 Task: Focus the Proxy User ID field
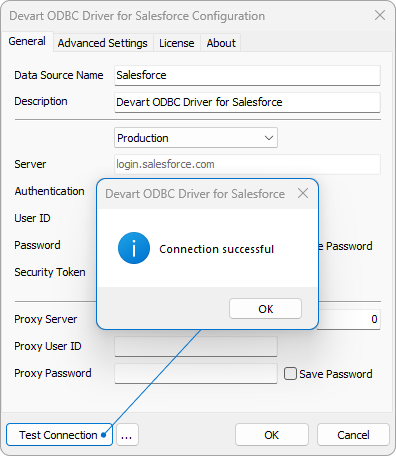coord(196,346)
